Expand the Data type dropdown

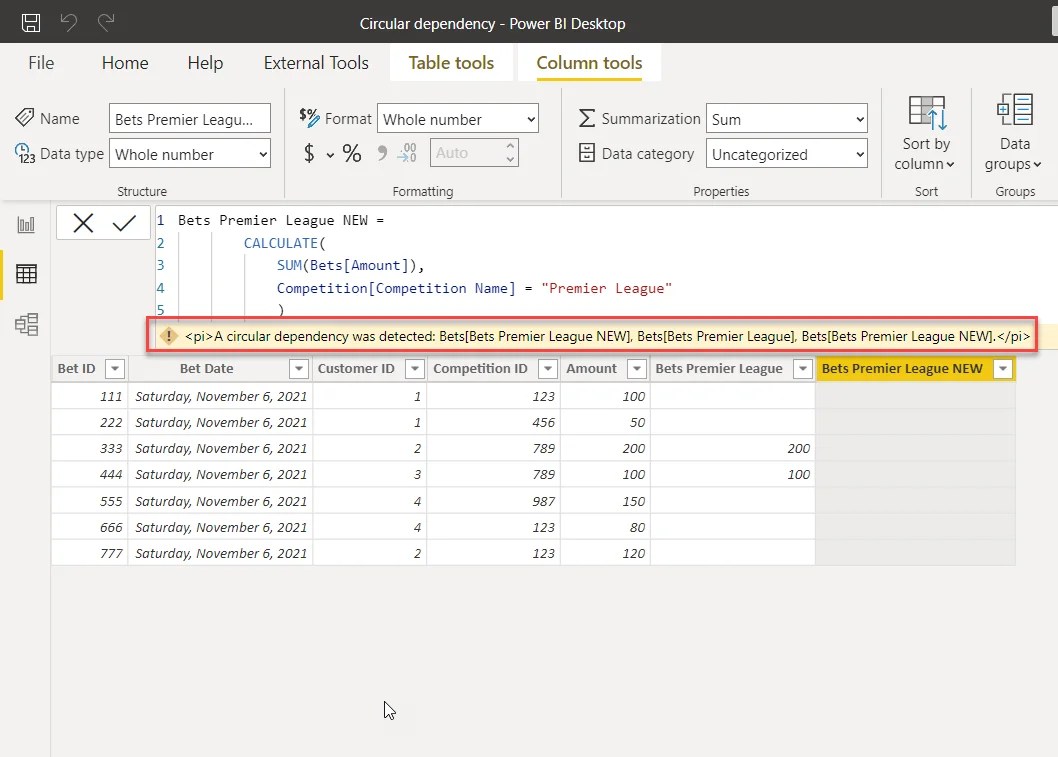click(x=190, y=154)
